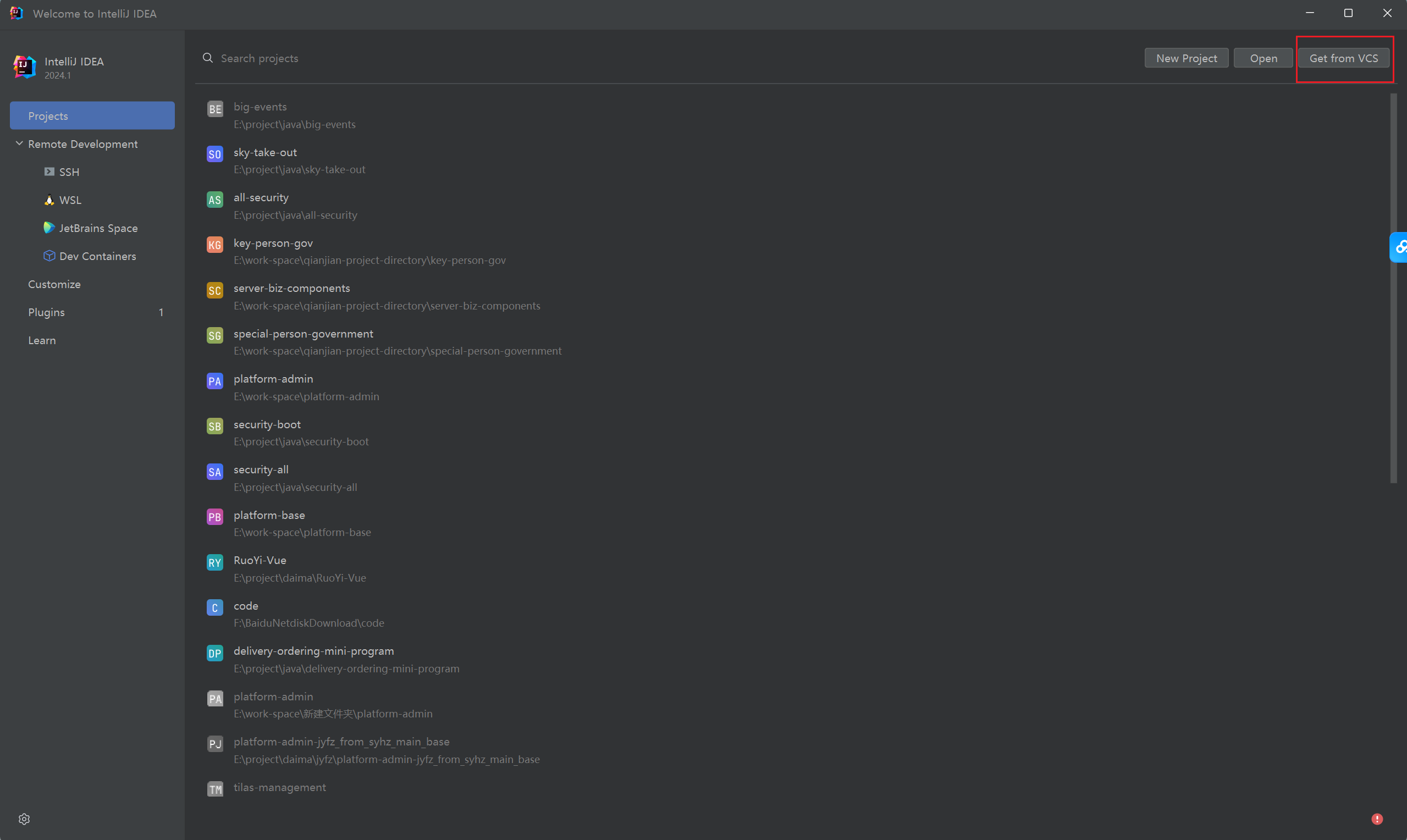Click the blue floating link icon at right edge
This screenshot has height=840, width=1407.
pyautogui.click(x=1399, y=247)
